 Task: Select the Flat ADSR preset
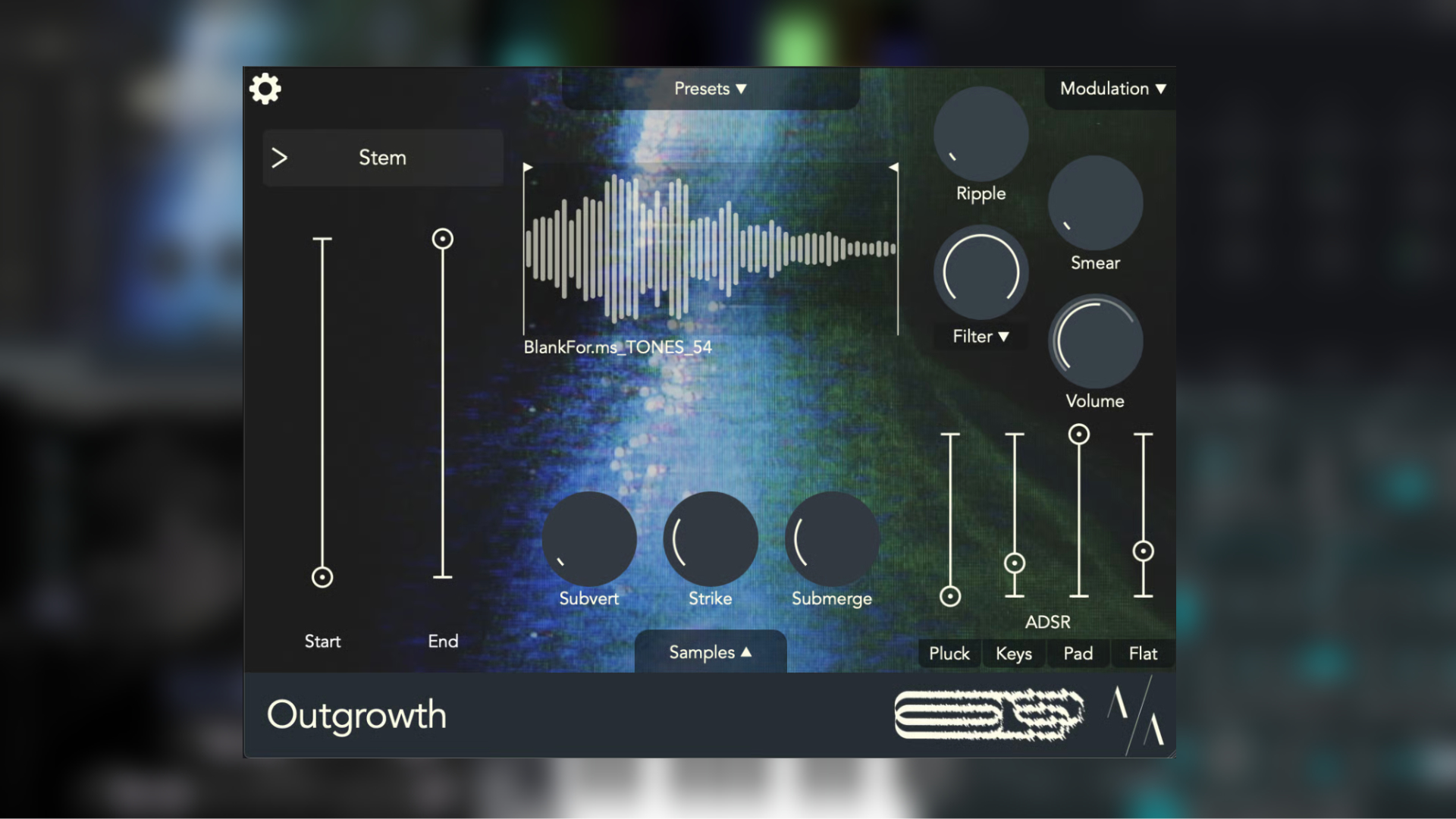pyautogui.click(x=1143, y=654)
